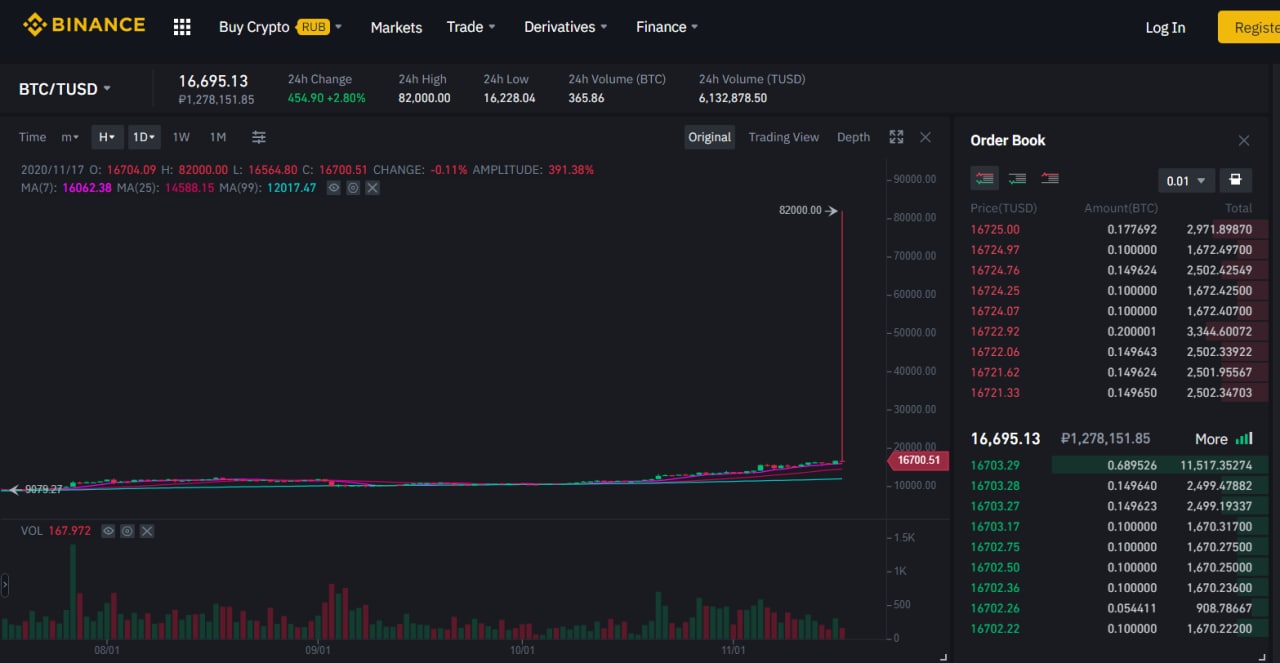Open minute interval dropdown

(x=70, y=137)
